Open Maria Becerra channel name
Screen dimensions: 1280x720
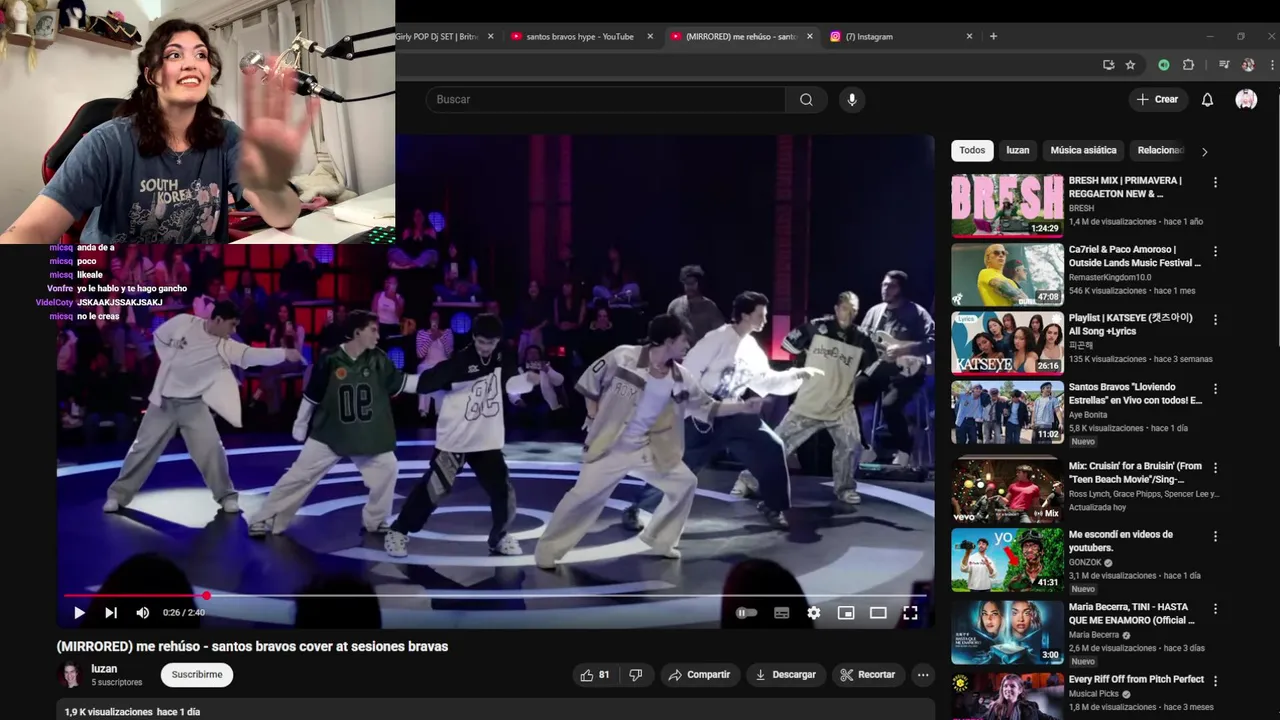click(1094, 635)
